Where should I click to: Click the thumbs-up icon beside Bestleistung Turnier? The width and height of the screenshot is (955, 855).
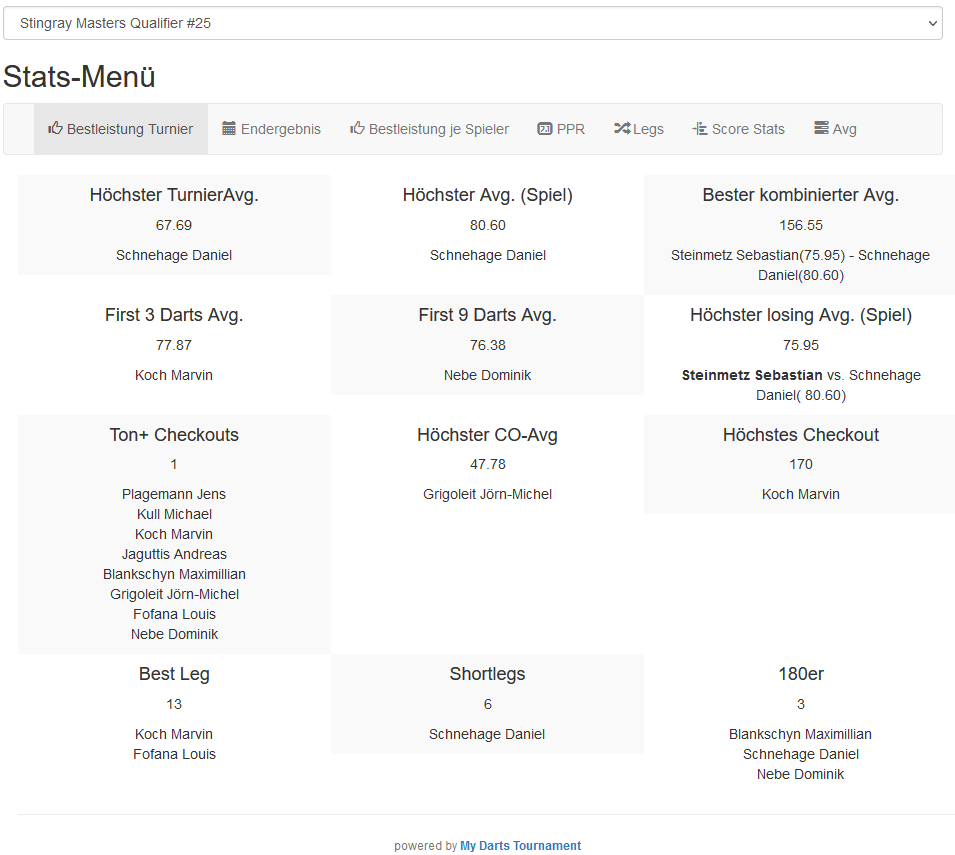(55, 129)
